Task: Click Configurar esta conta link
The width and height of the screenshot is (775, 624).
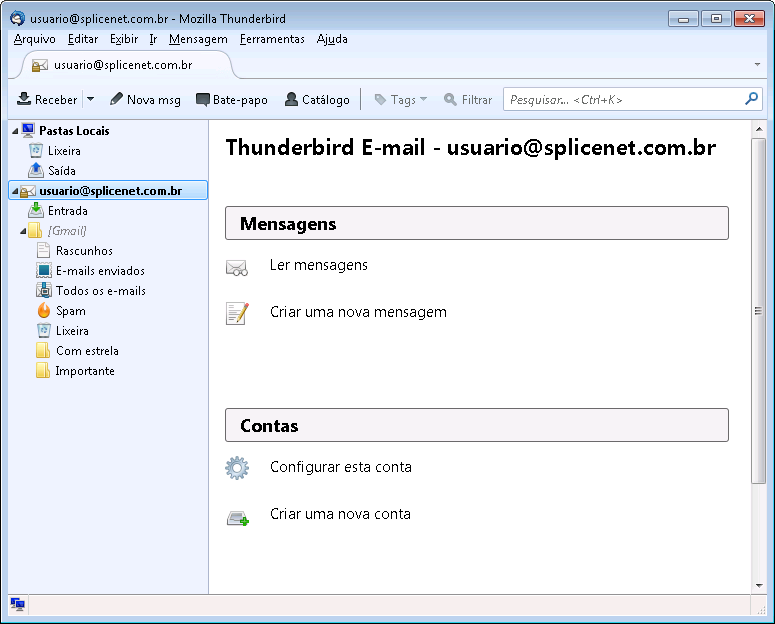Action: pyautogui.click(x=341, y=467)
